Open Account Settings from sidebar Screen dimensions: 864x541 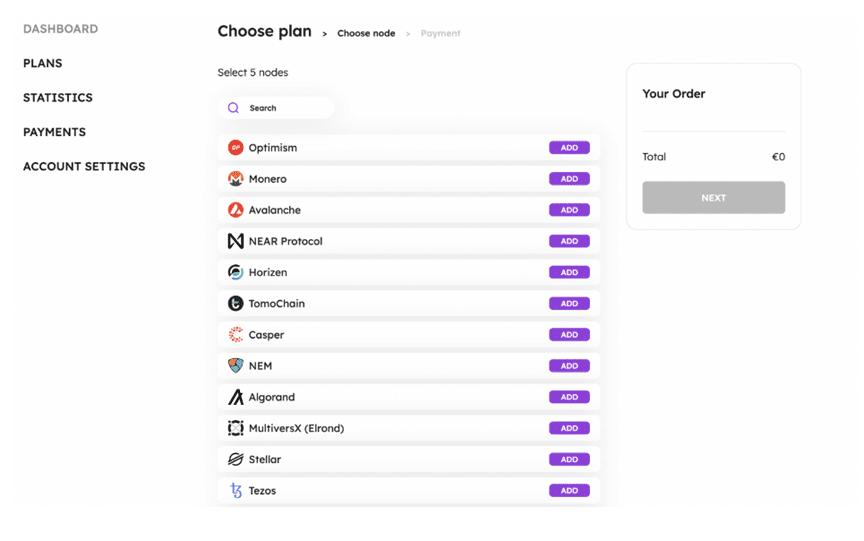click(84, 167)
